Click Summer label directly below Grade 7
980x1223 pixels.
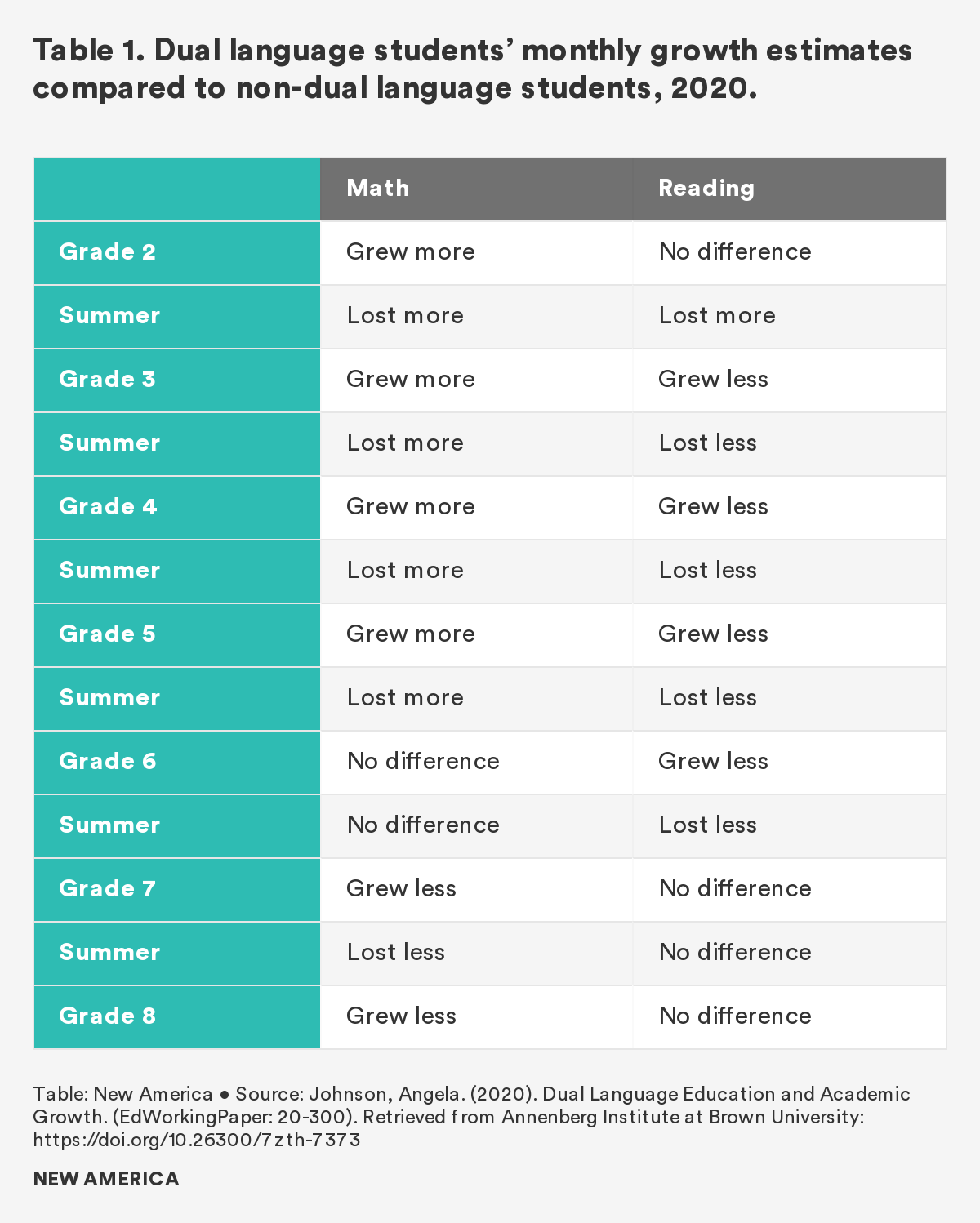click(109, 953)
